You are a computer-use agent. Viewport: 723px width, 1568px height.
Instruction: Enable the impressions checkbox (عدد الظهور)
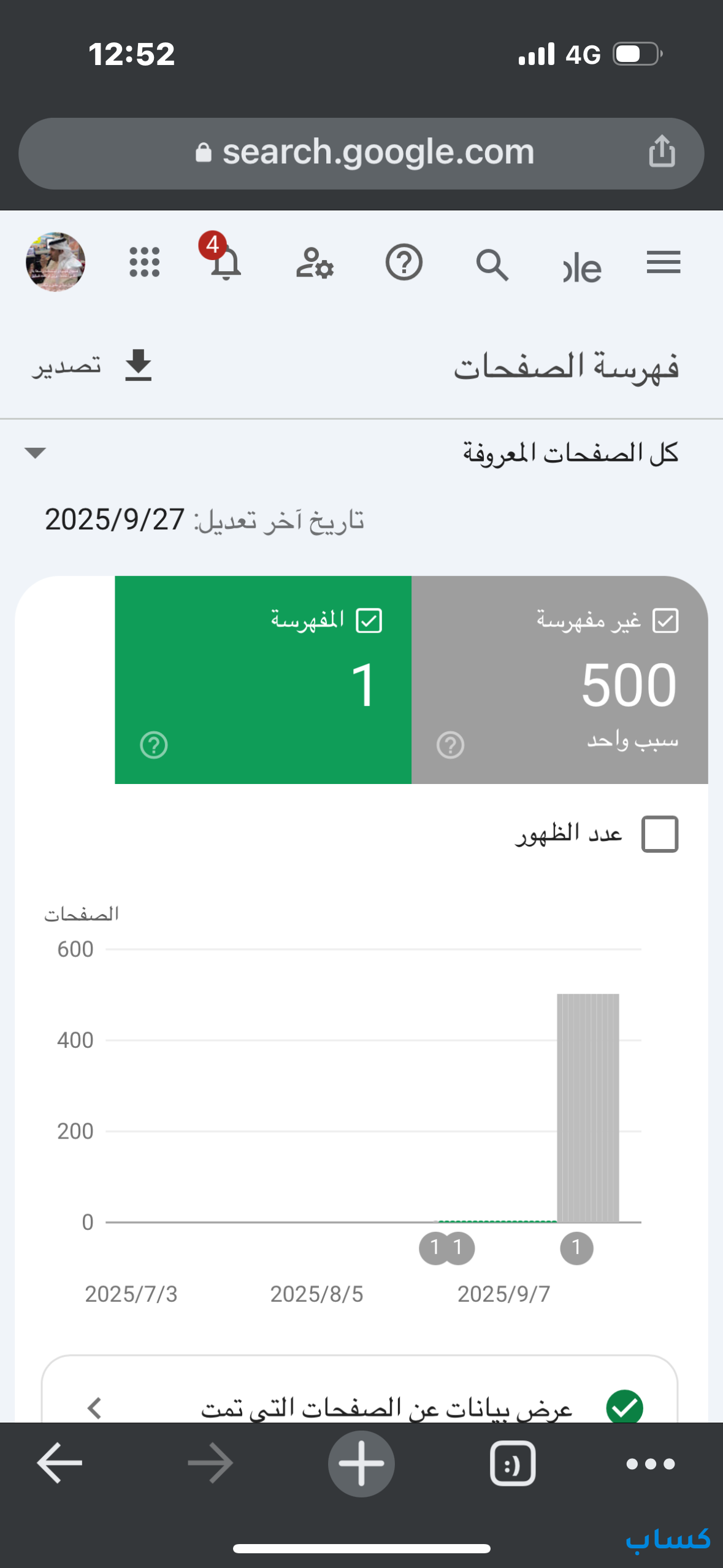[x=659, y=834]
